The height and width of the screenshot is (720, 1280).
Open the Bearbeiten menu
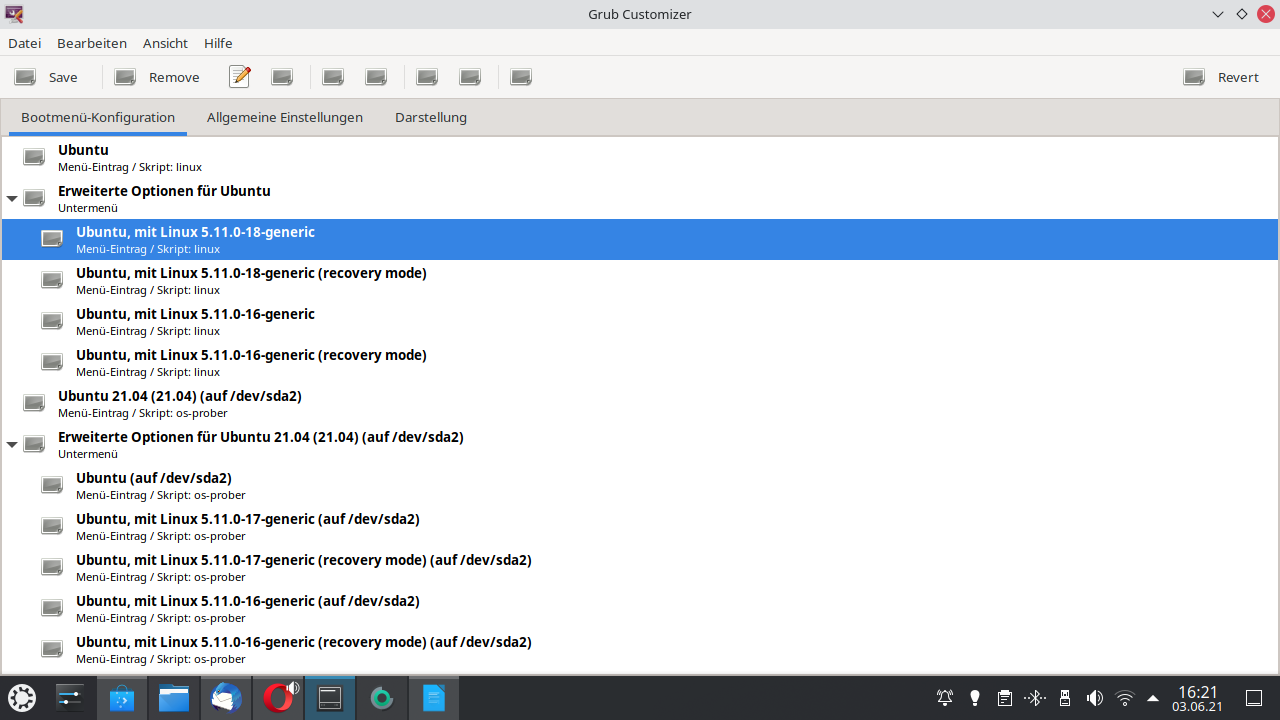[x=92, y=43]
